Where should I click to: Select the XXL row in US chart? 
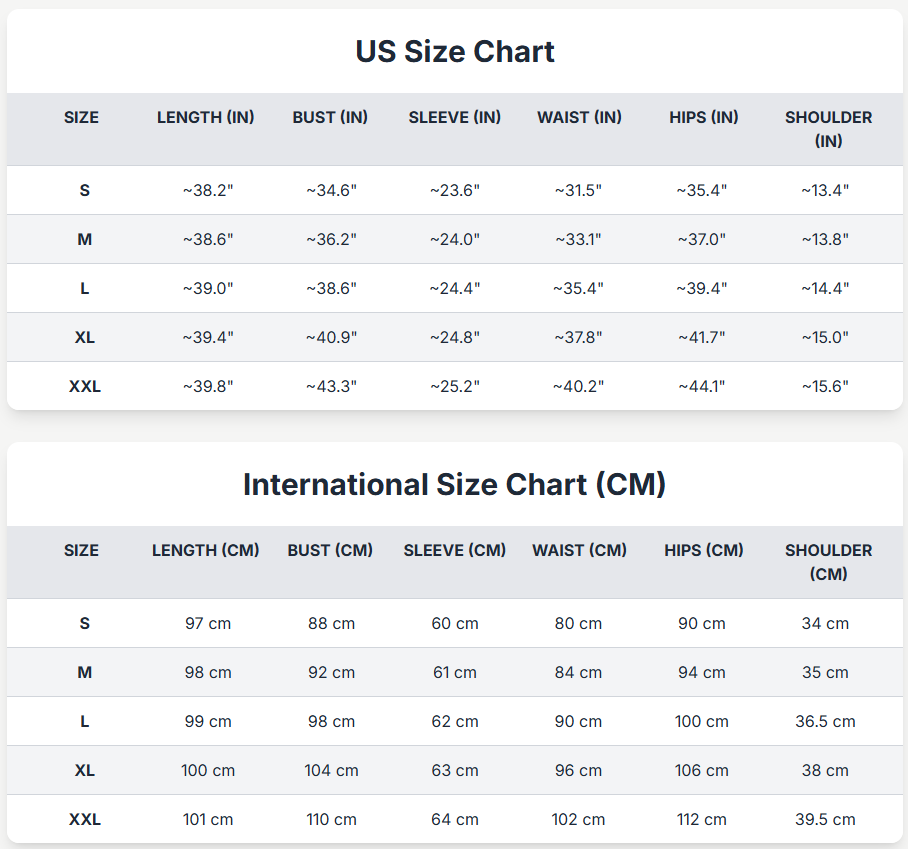(x=85, y=386)
